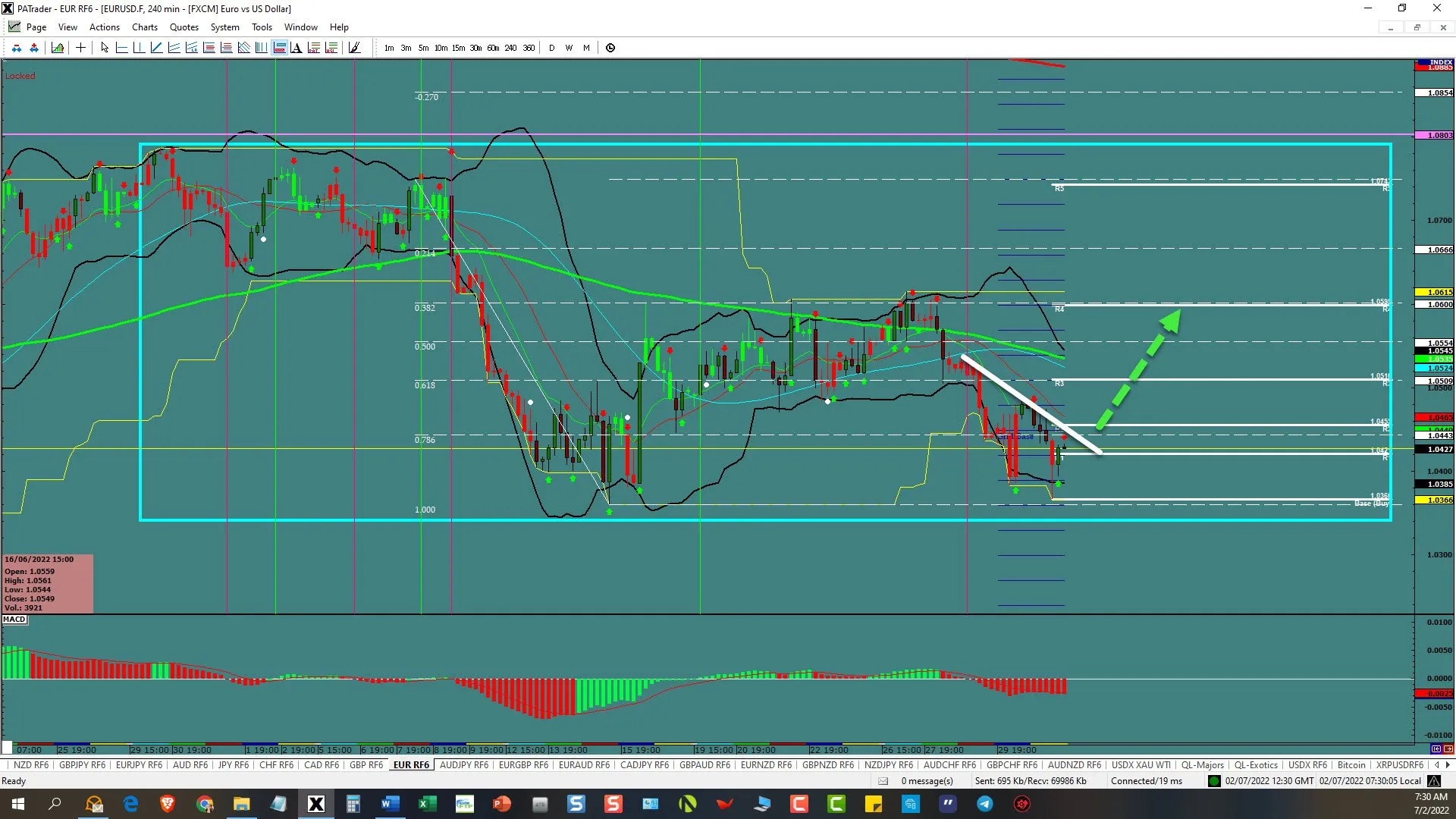Viewport: 1456px width, 819px height.
Task: Open the Page menu
Action: [x=36, y=27]
